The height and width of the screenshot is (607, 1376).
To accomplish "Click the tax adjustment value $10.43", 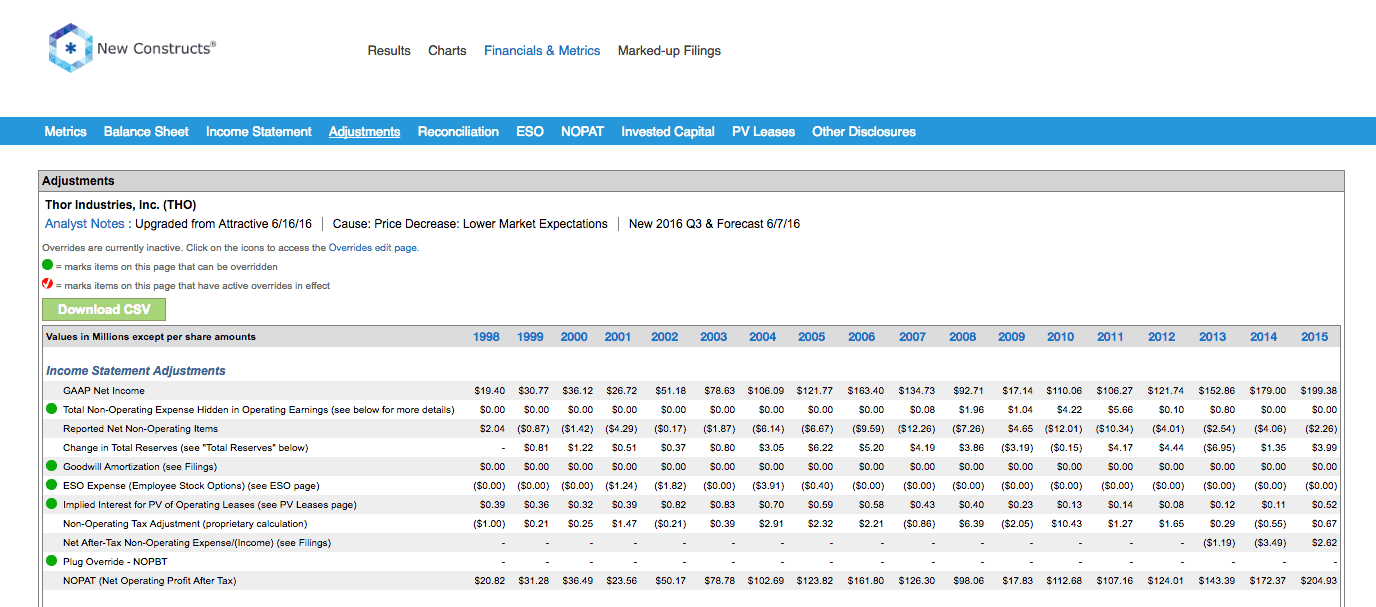I will coord(1067,524).
